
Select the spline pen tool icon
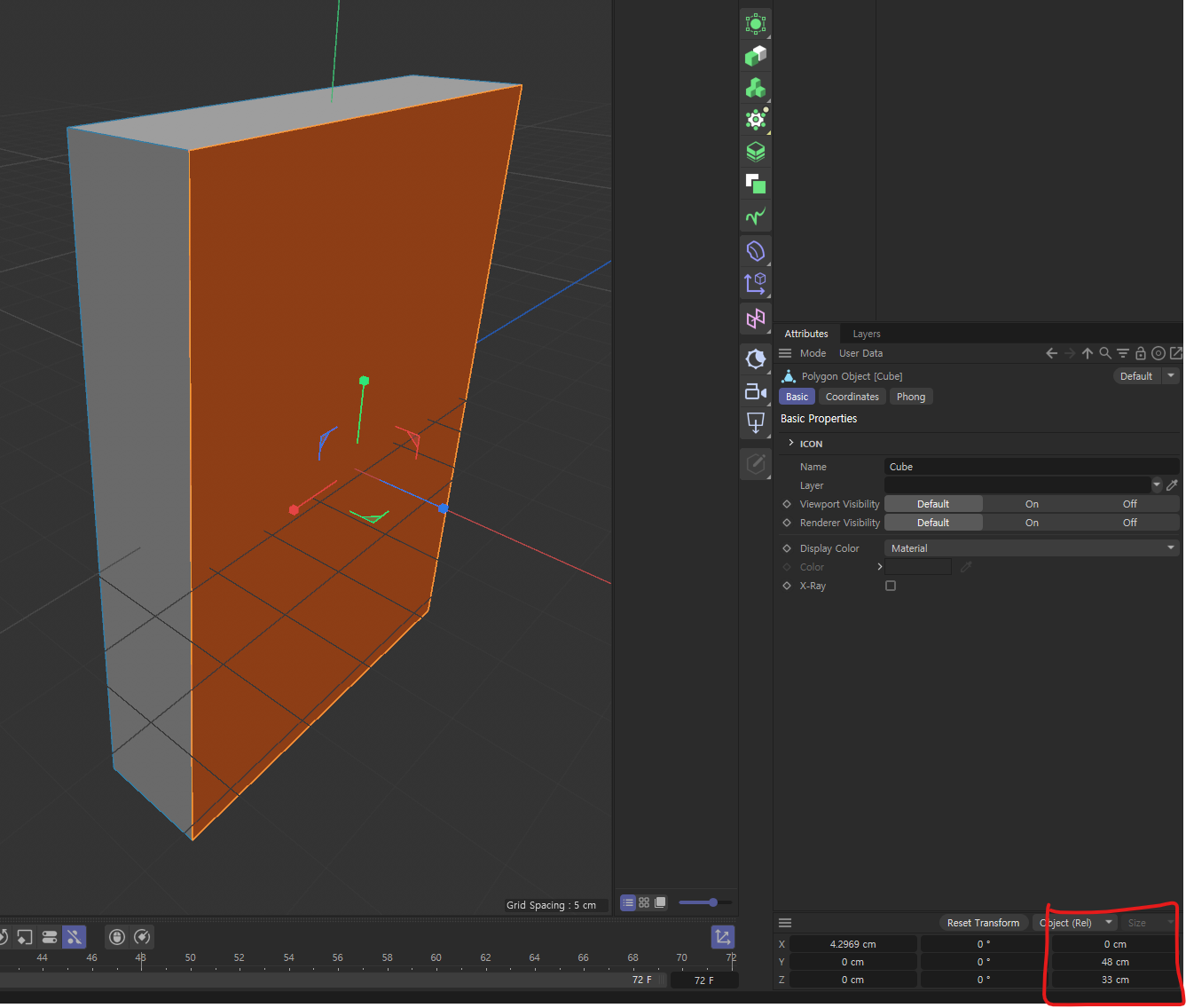coord(755,217)
